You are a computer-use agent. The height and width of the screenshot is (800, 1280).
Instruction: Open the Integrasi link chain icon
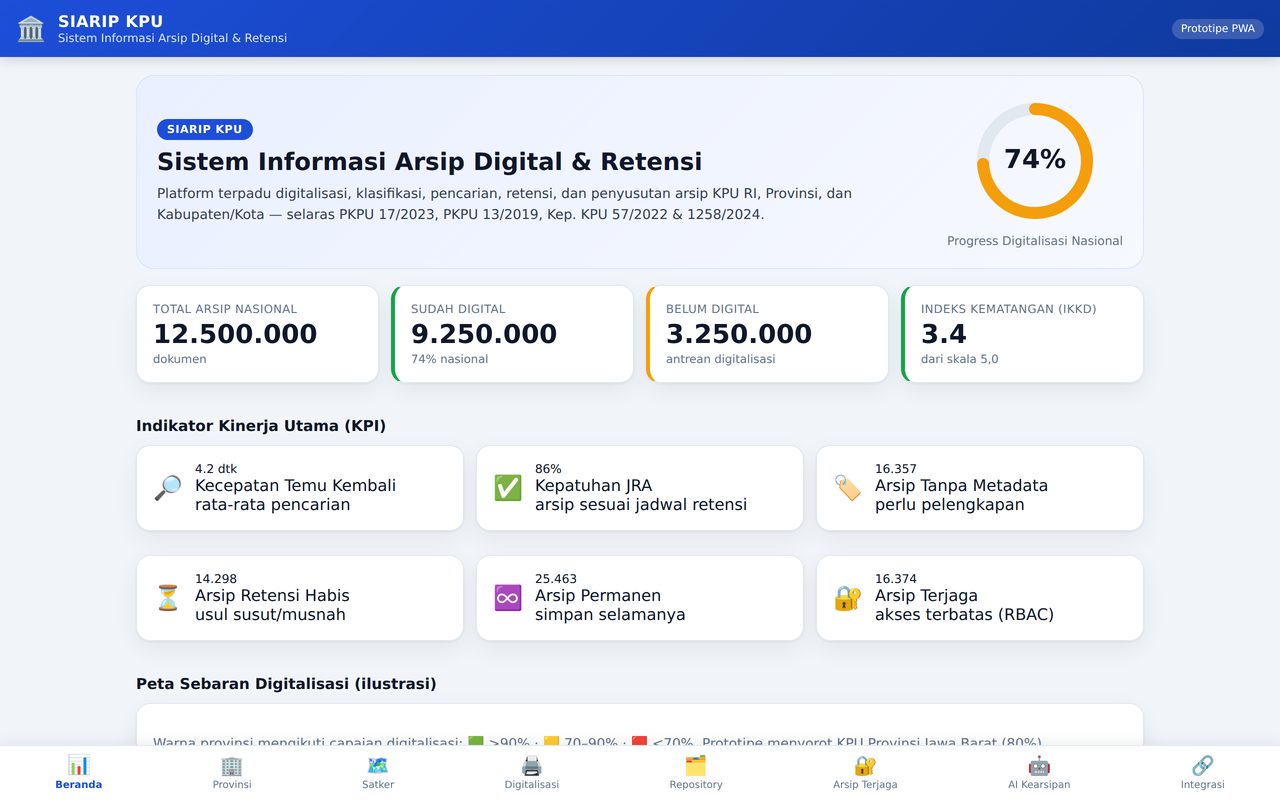coord(1202,765)
